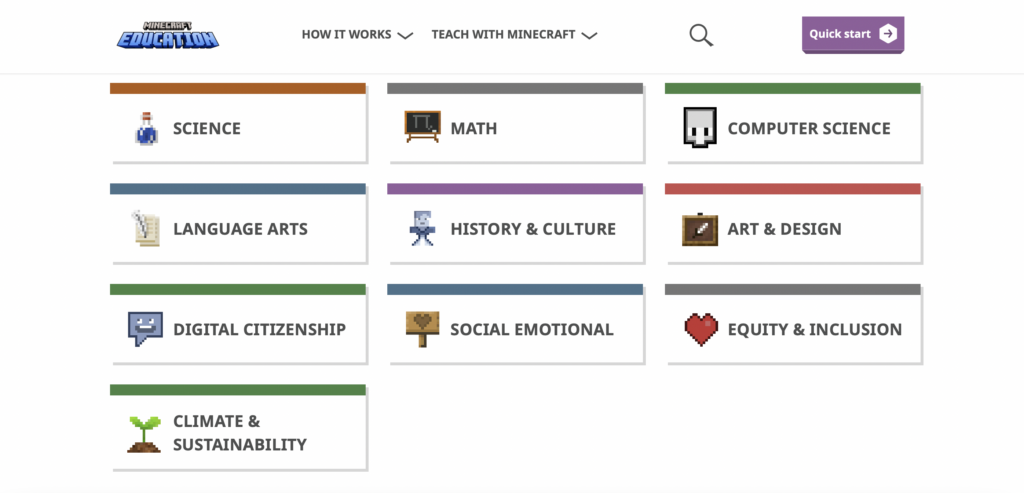
Task: Click the framed painting Art & Design icon
Action: tap(700, 229)
